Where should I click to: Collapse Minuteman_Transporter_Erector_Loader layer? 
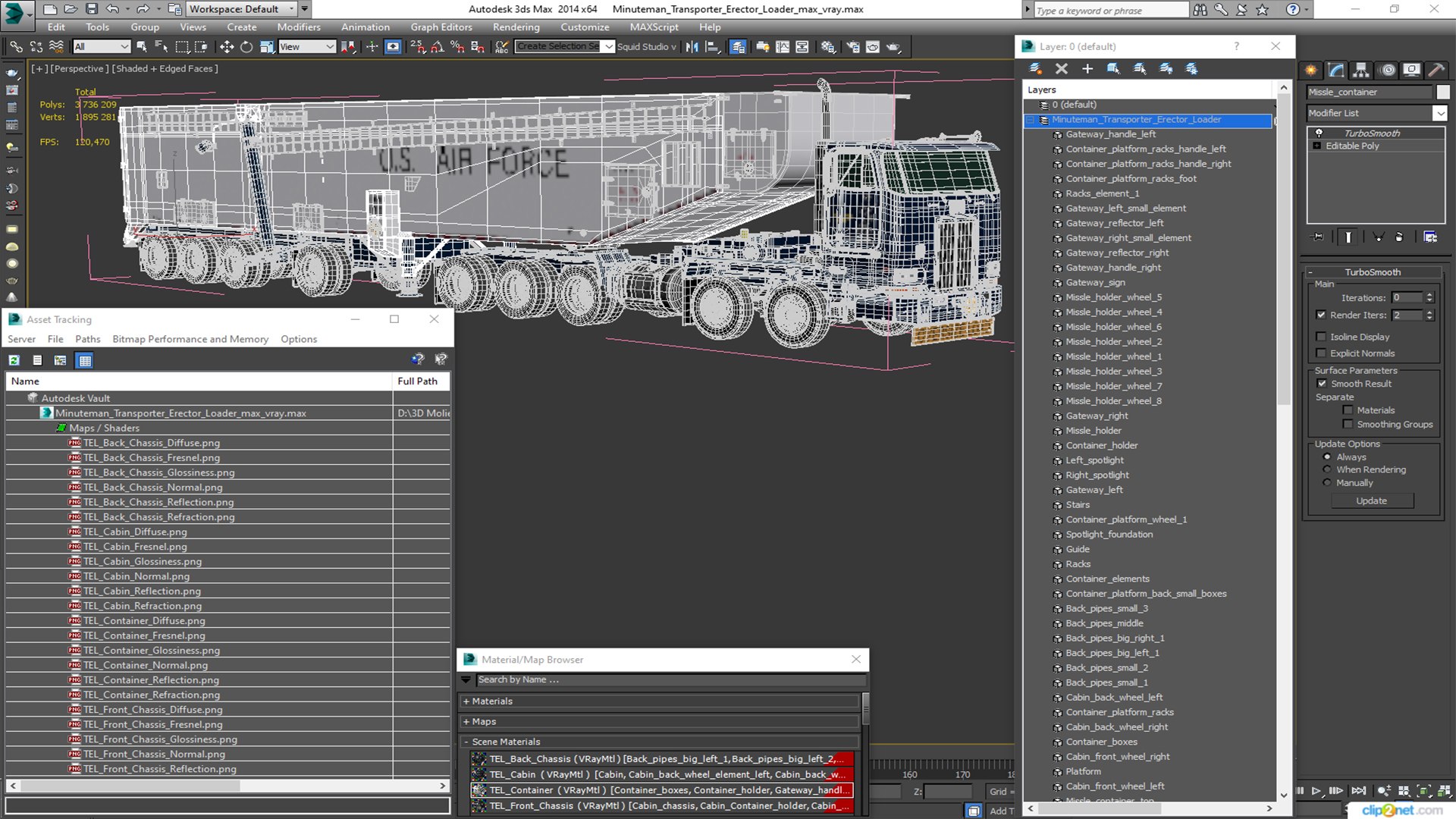coord(1030,120)
